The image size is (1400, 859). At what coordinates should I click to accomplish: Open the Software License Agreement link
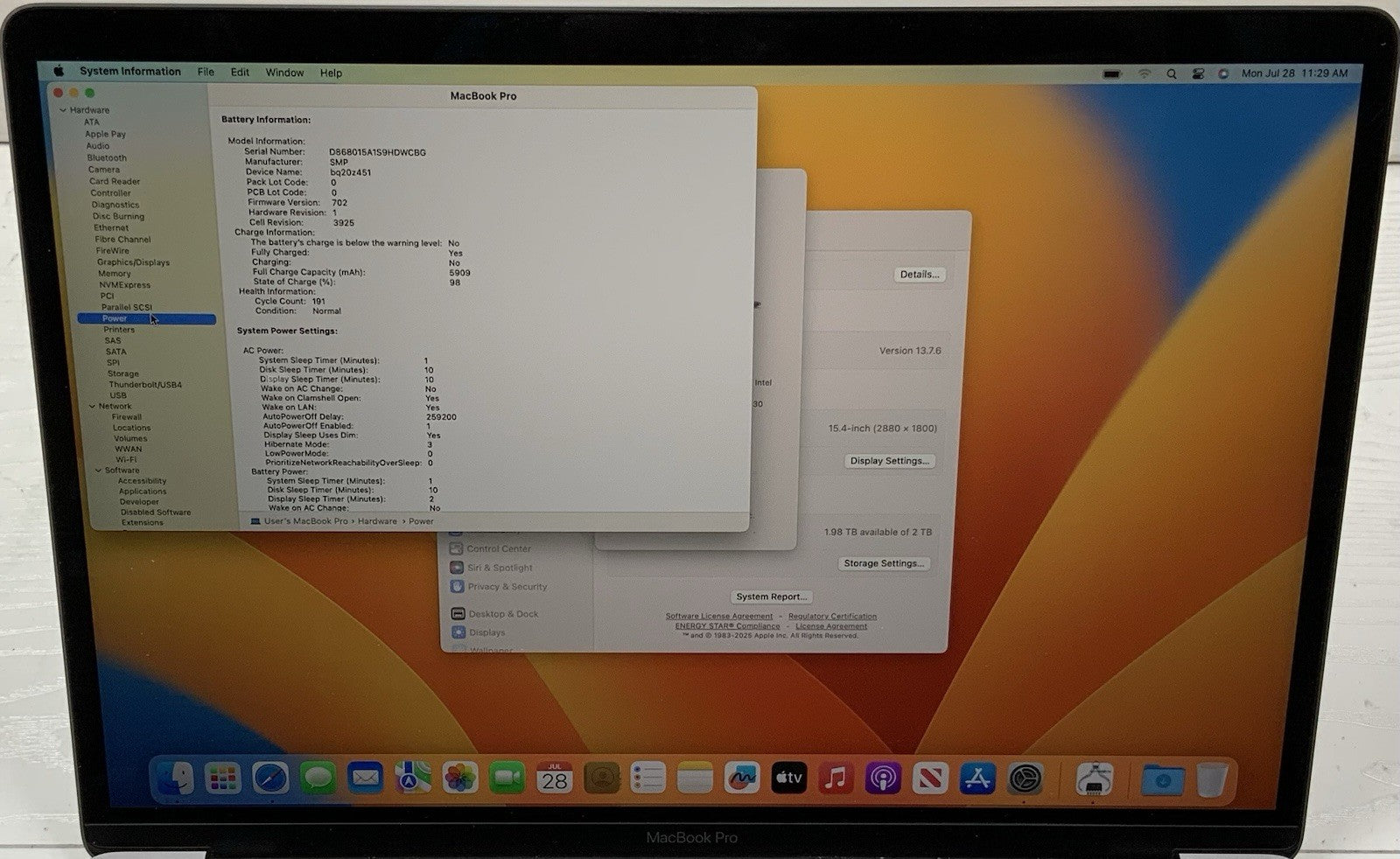tap(719, 616)
